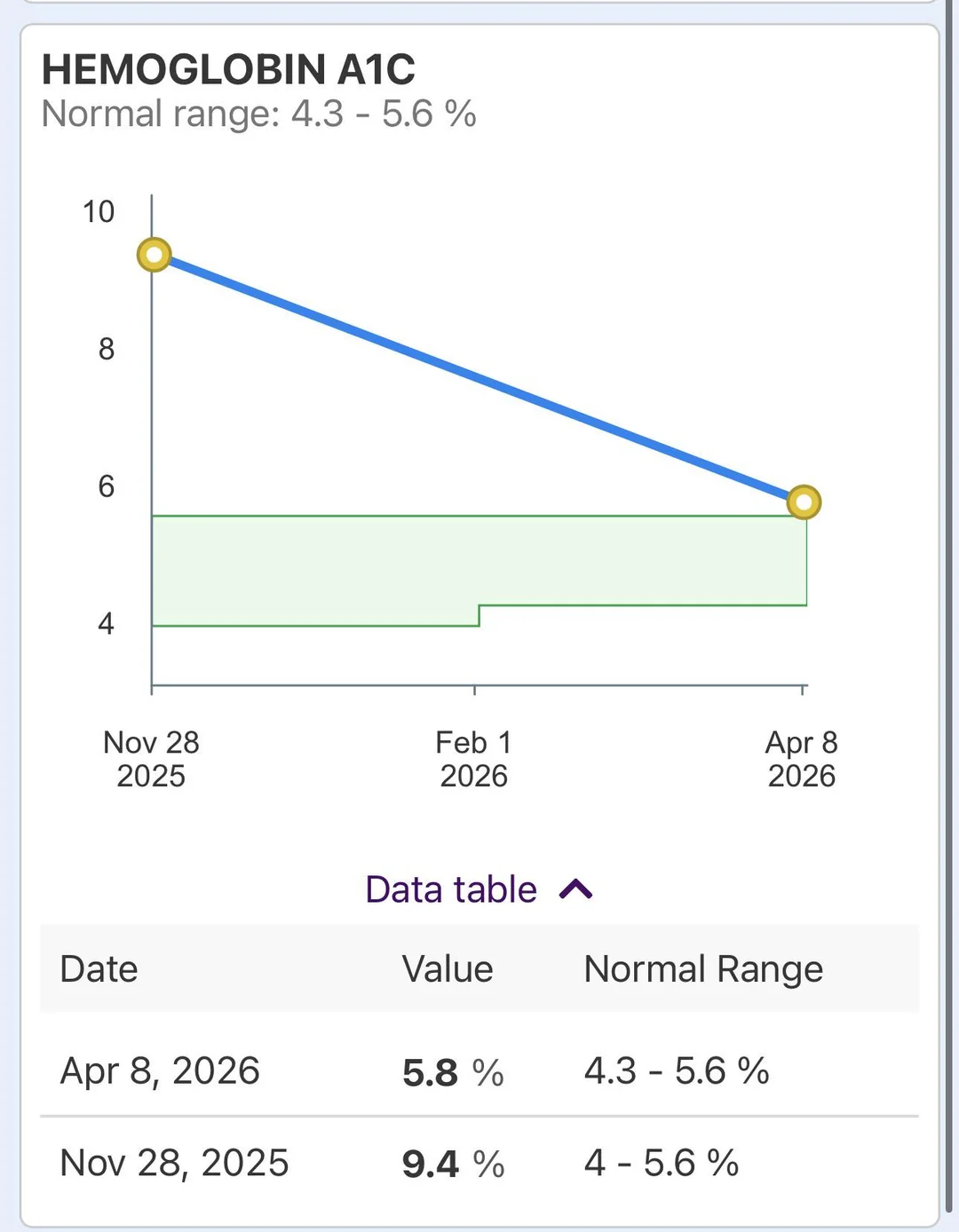Click the Value column header

(448, 969)
